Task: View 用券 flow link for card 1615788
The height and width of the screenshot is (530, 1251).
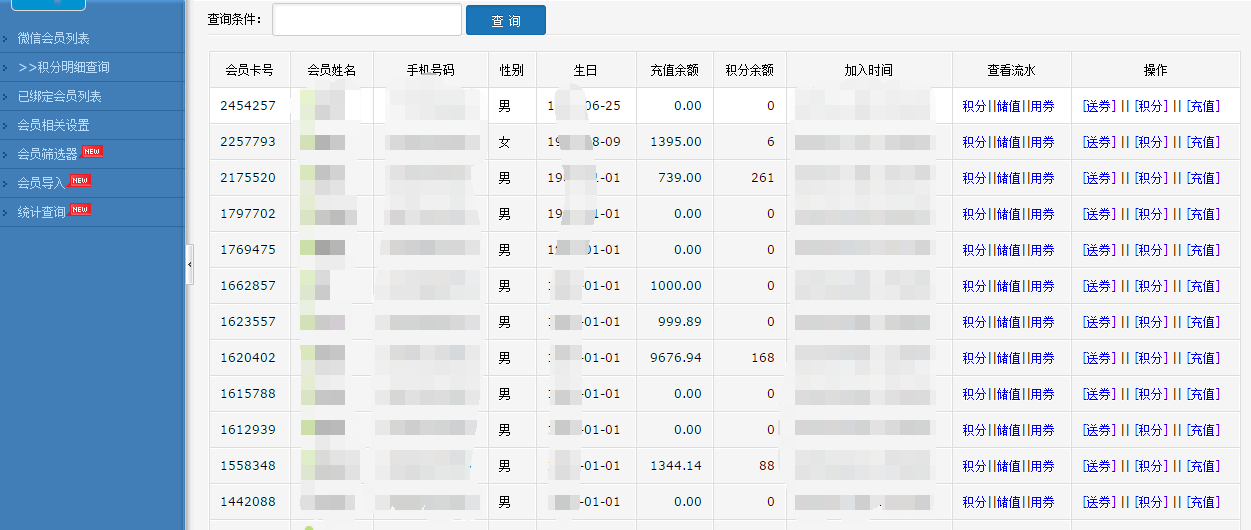Action: 1042,394
